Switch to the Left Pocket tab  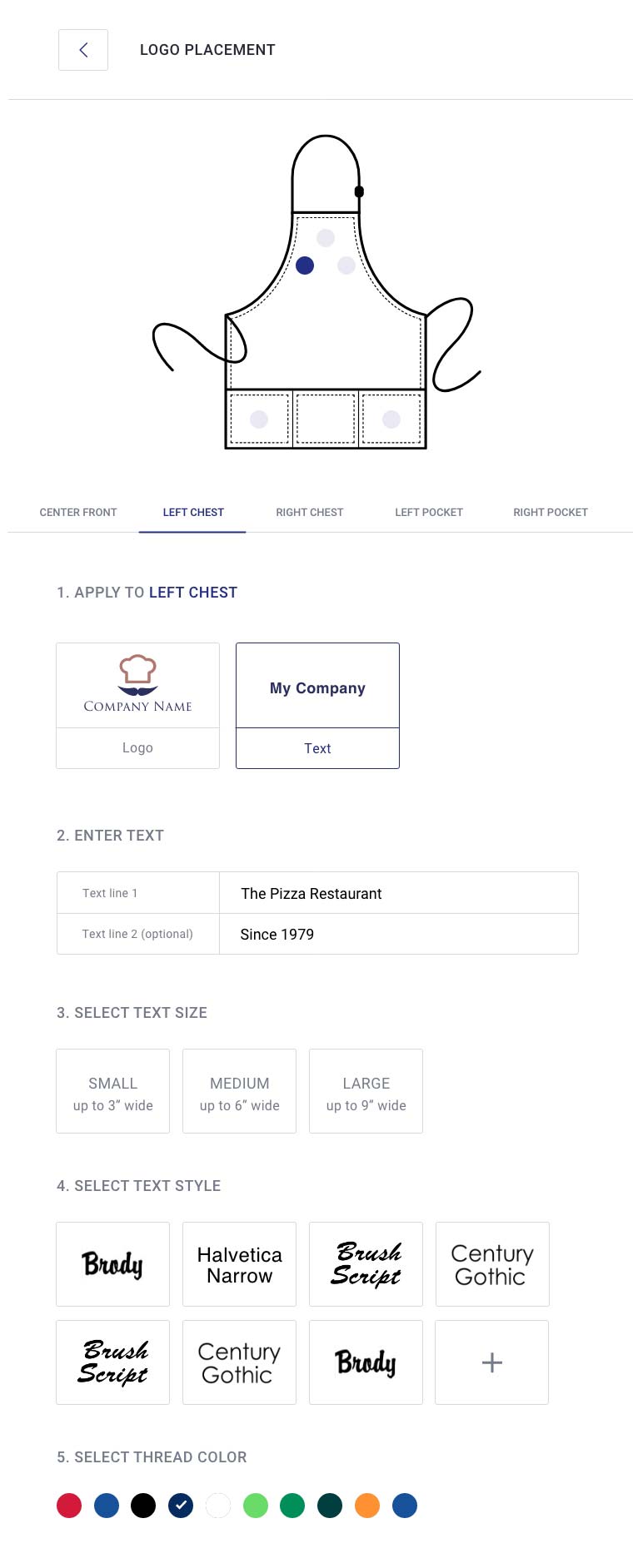429,513
